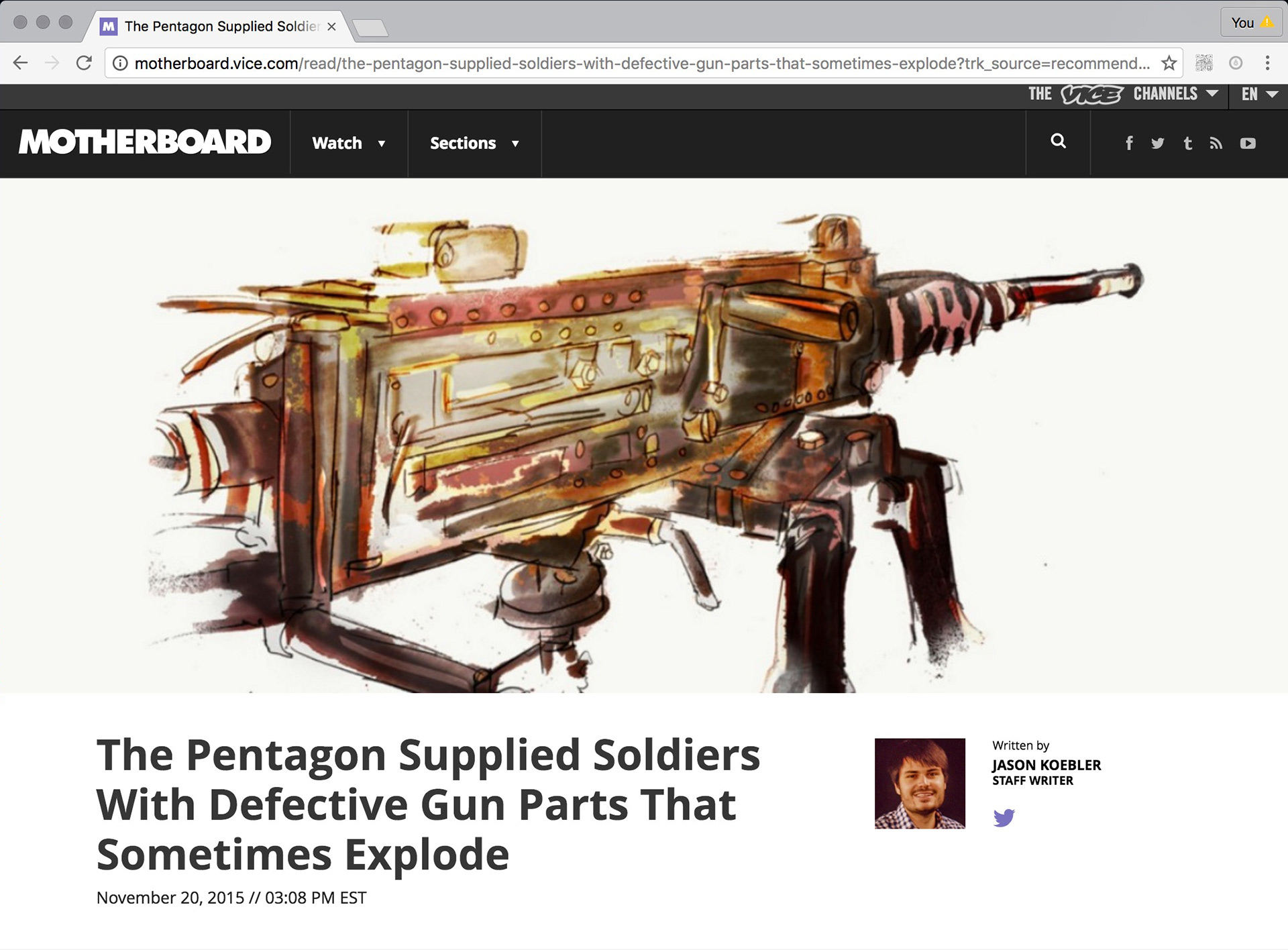Open the Tumblr icon in the header
Image resolution: width=1288 pixels, height=950 pixels.
point(1188,143)
